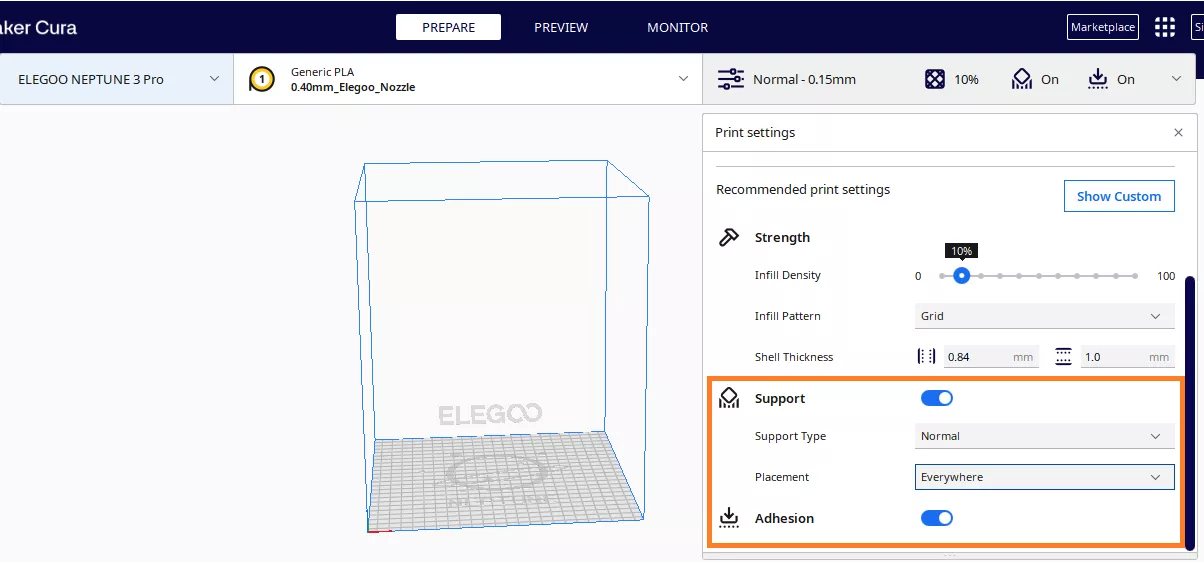Viewport: 1204px width, 562px height.
Task: Open the Support Type dropdown
Action: 1044,436
